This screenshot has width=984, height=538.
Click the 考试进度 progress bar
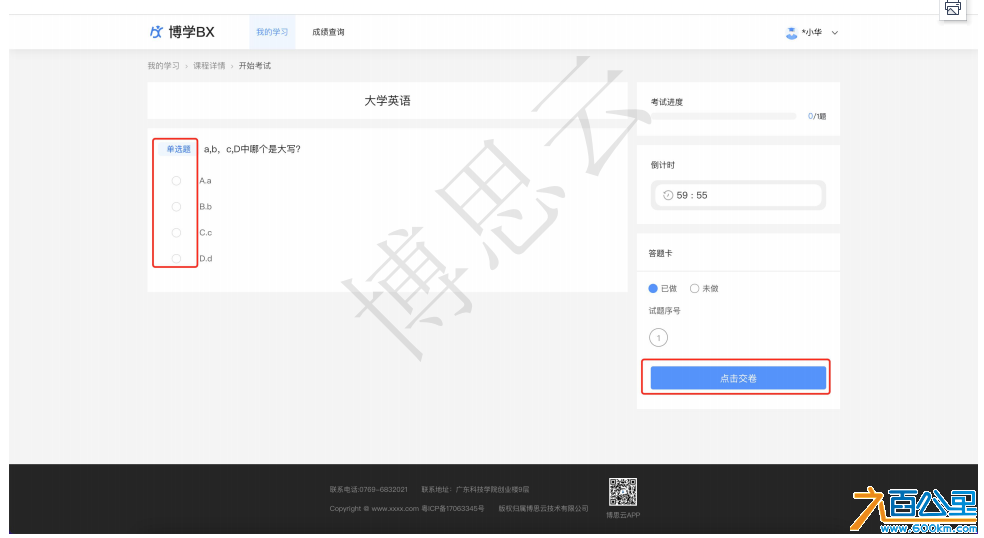click(724, 116)
